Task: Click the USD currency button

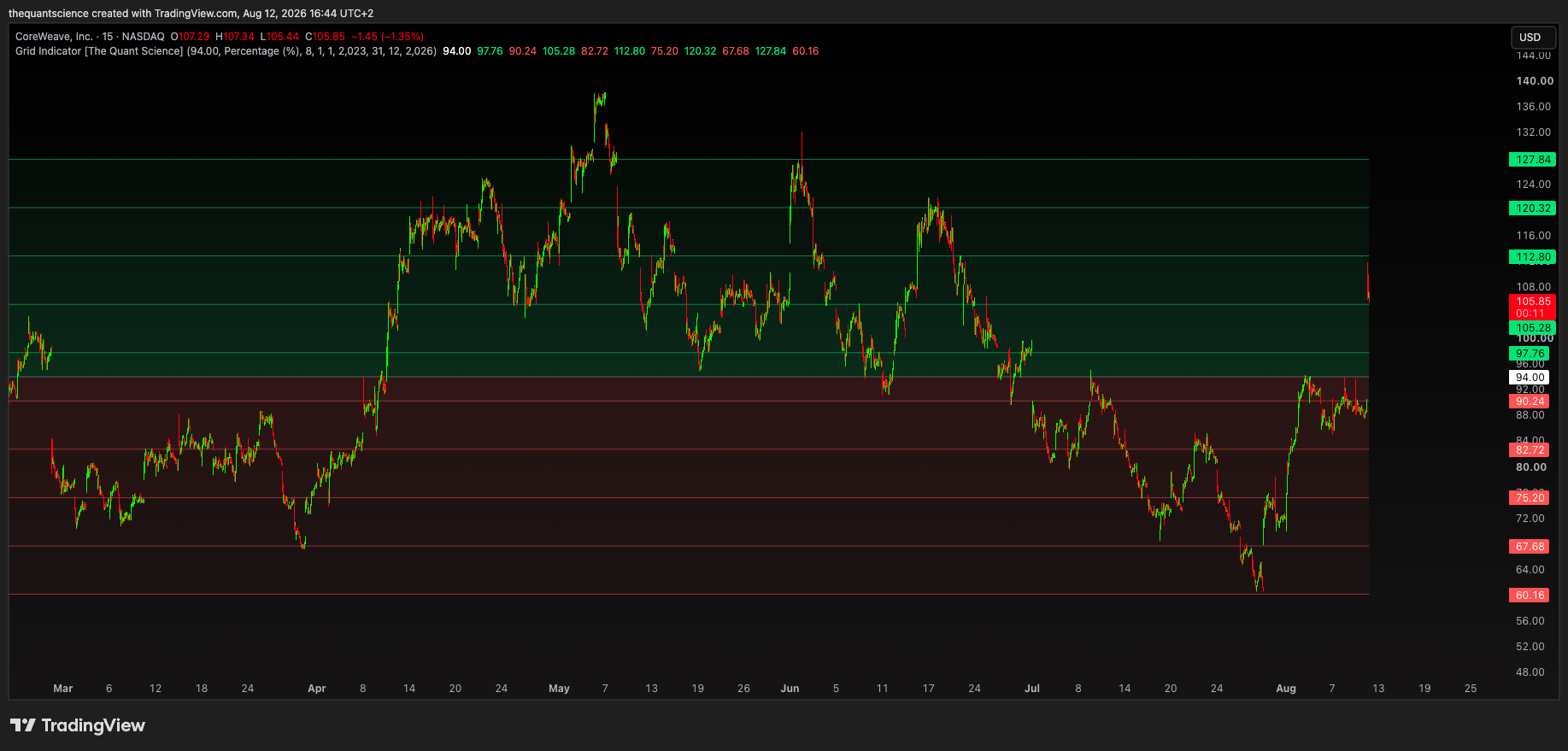Action: [x=1533, y=37]
